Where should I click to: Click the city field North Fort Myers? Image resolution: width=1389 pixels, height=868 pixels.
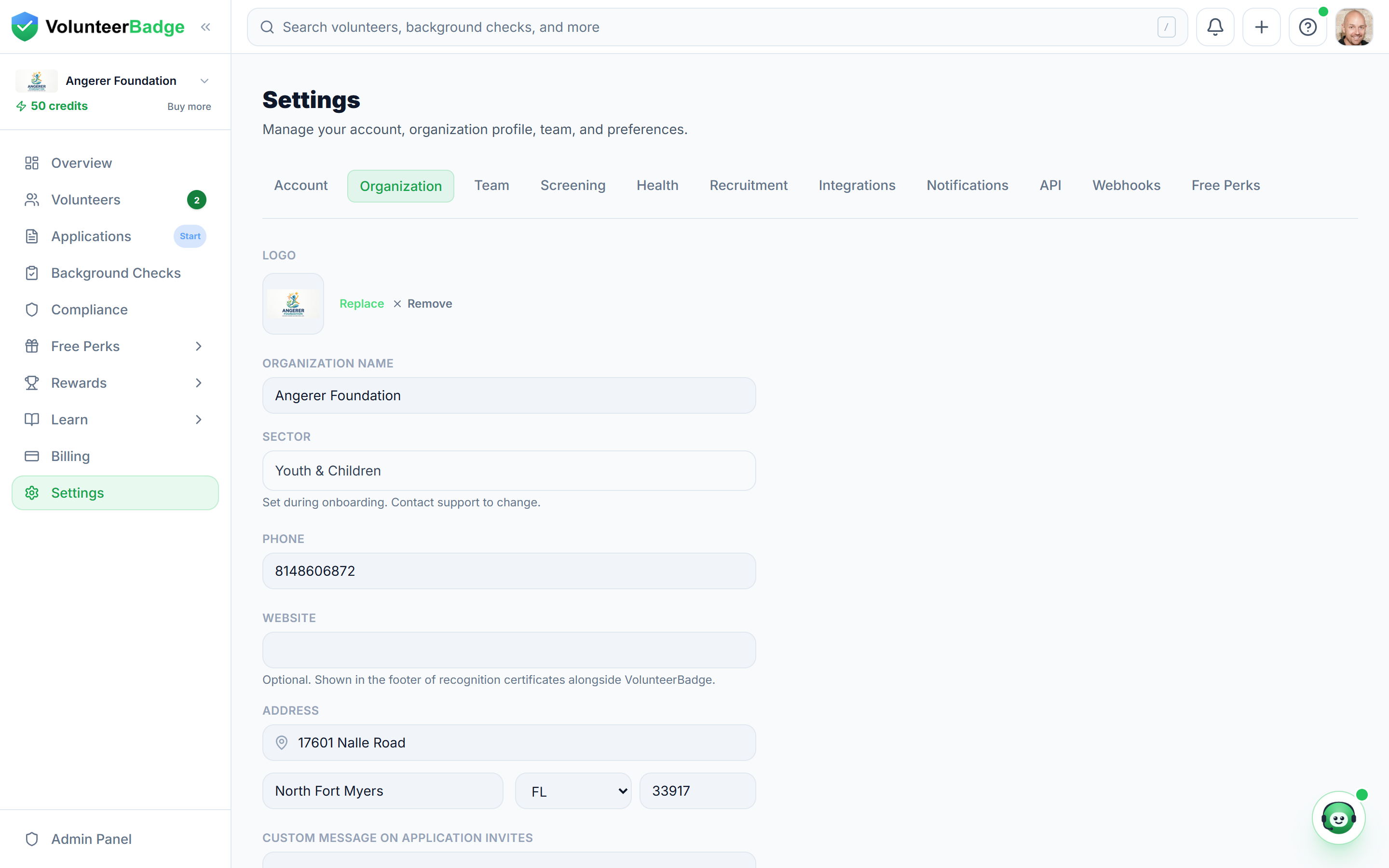[383, 791]
